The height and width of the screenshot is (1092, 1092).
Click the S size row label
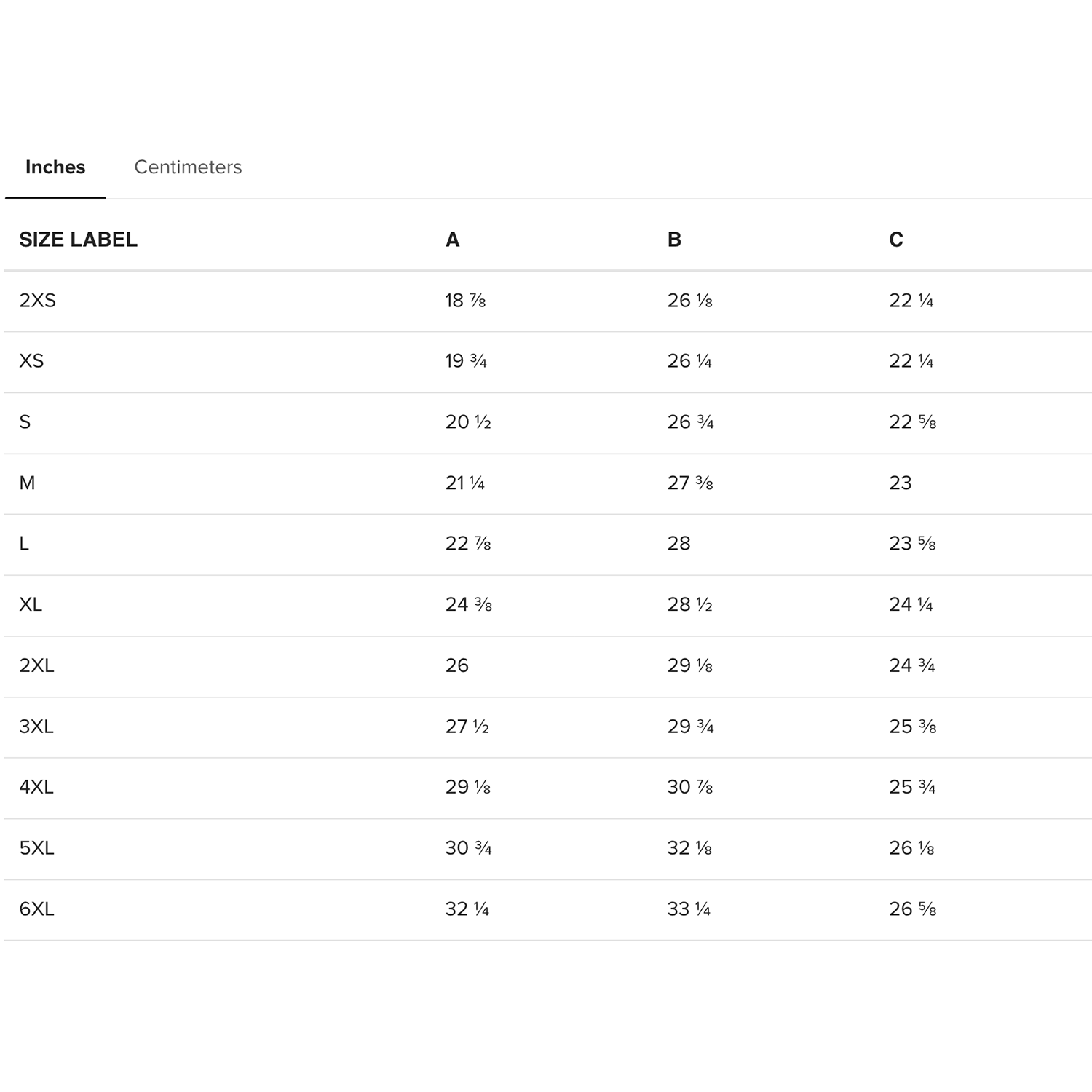point(25,422)
